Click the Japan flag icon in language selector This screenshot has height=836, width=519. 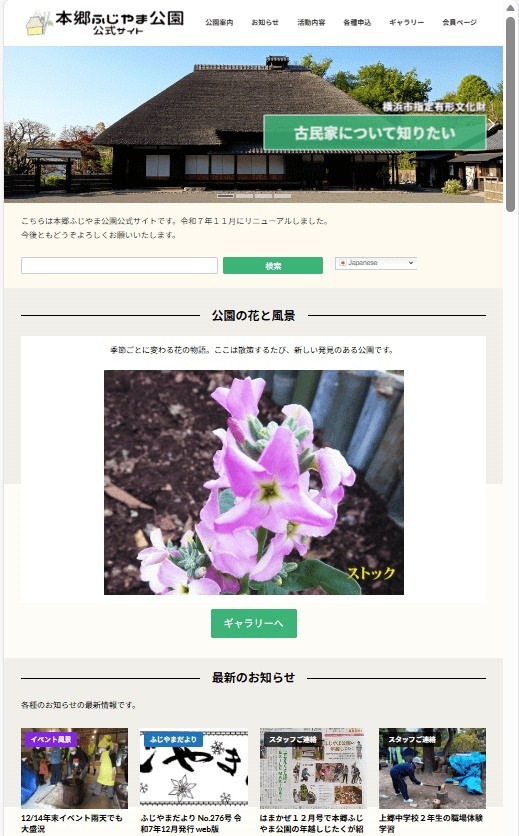tap(343, 263)
